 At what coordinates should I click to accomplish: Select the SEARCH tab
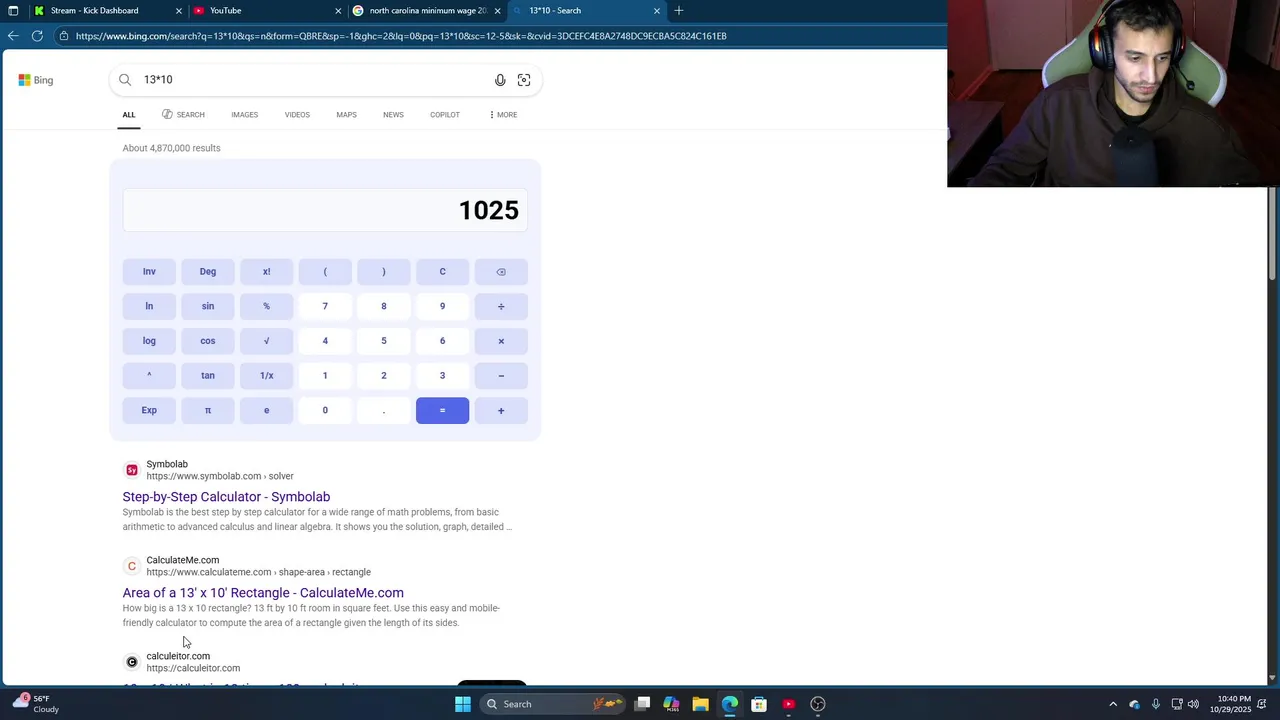point(183,115)
